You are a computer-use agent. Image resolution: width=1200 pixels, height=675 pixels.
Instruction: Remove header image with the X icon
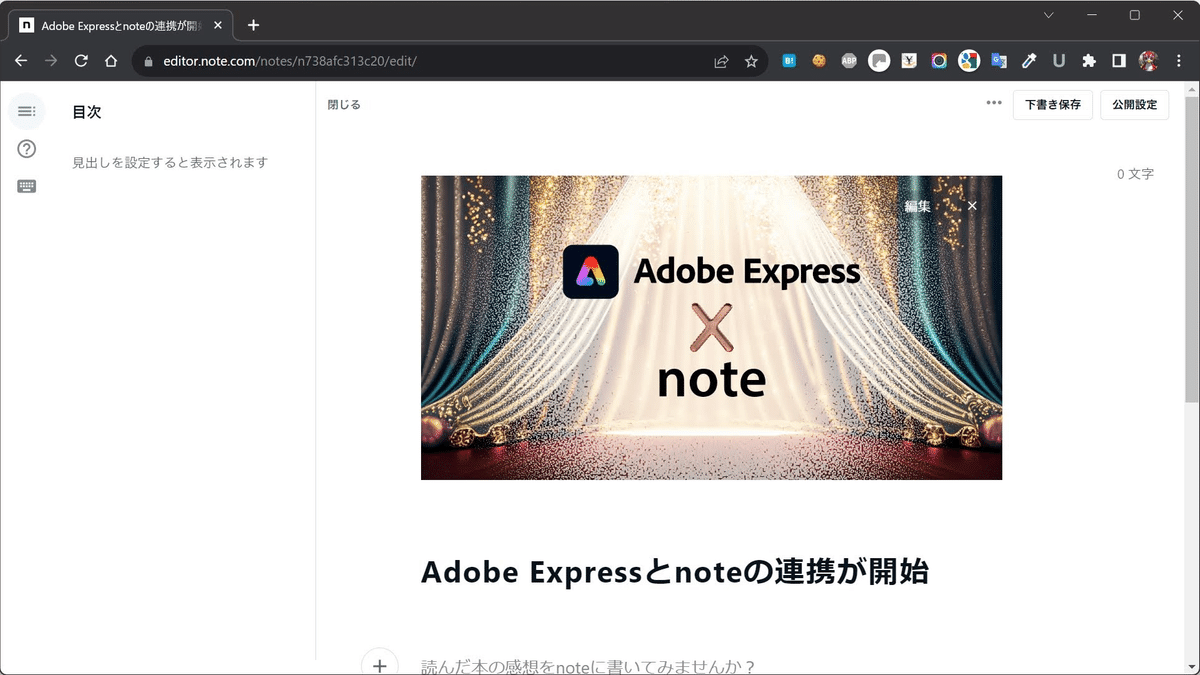pos(972,205)
